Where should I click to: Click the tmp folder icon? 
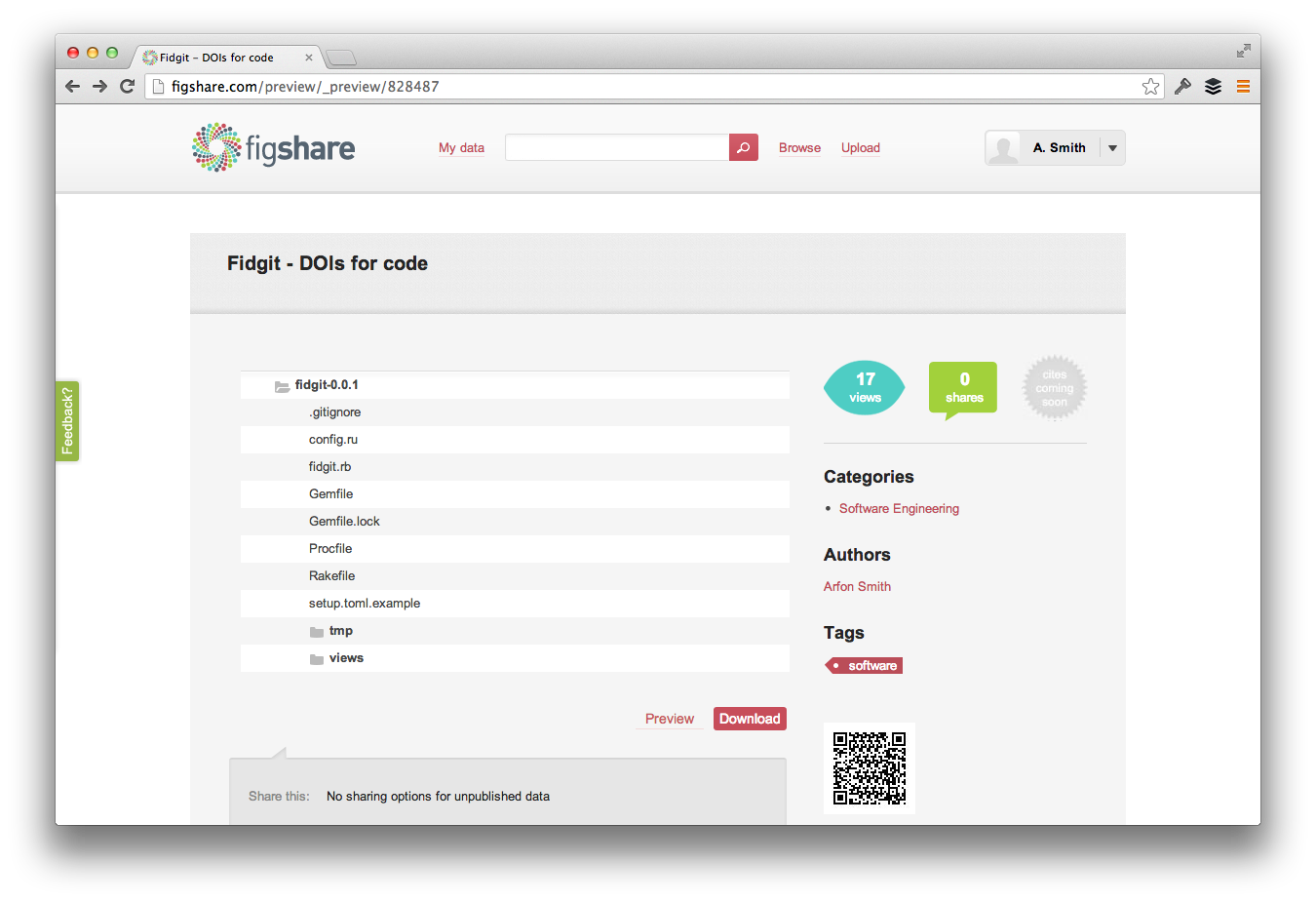(317, 632)
